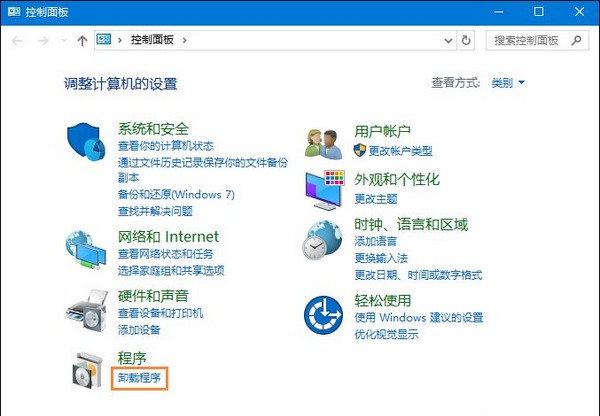This screenshot has height=416, width=600.
Task: Close the 控制面板 window
Action: pyautogui.click(x=579, y=12)
